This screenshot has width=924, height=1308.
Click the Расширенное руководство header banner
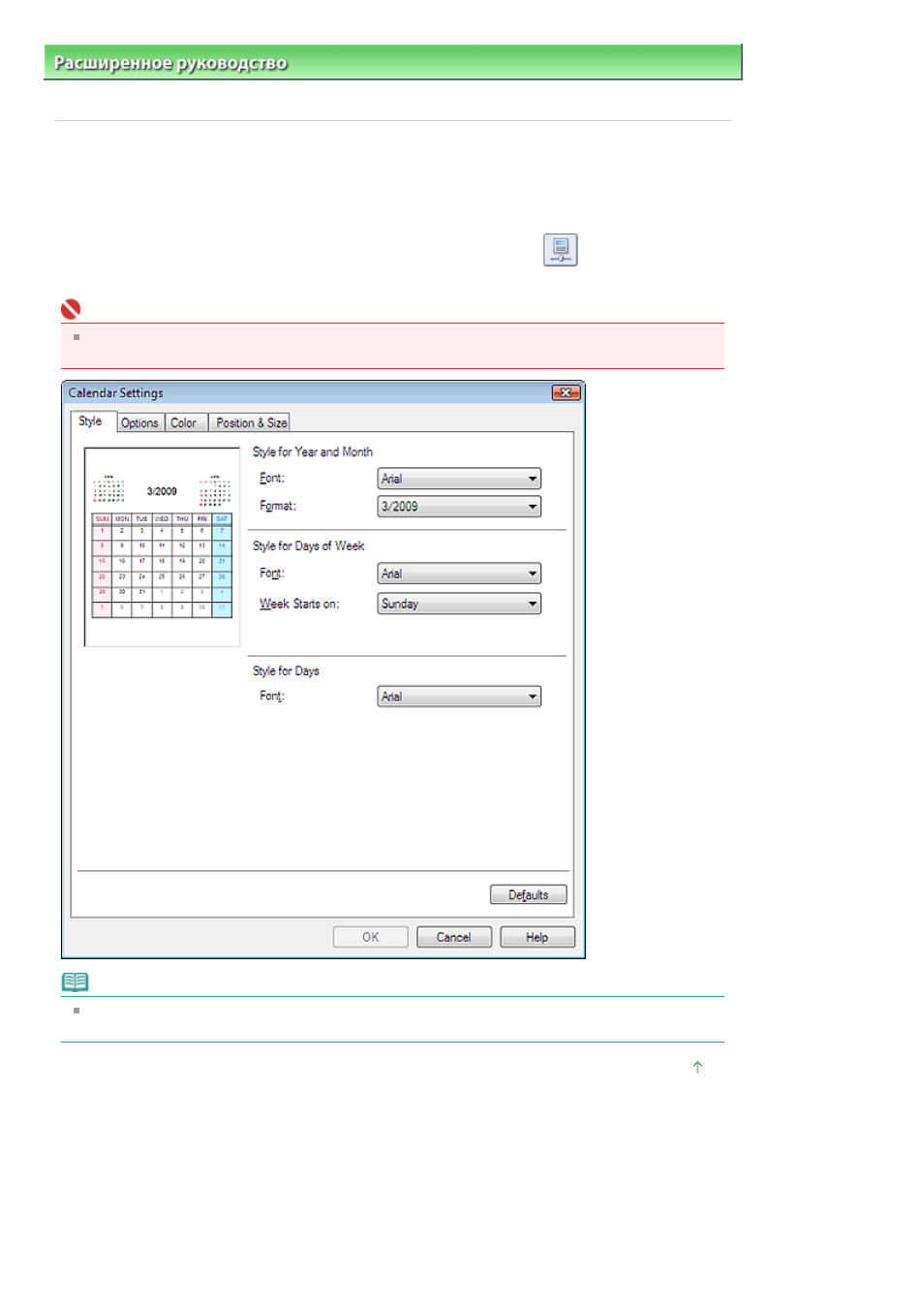click(392, 62)
